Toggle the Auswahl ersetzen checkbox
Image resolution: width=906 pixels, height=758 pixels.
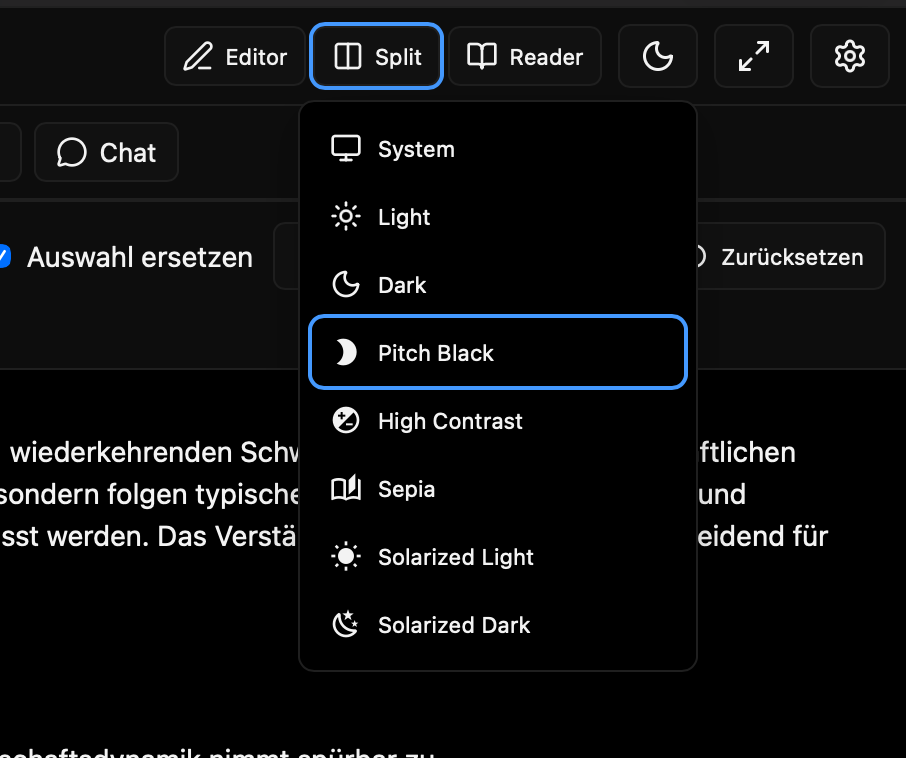[x=4, y=257]
